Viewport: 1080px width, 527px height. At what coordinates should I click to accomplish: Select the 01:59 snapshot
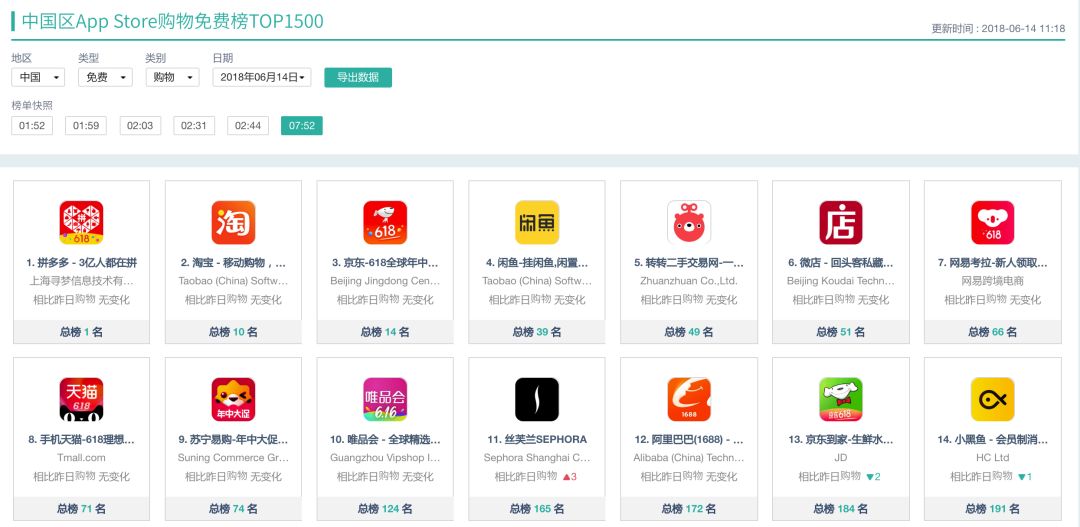click(86, 125)
